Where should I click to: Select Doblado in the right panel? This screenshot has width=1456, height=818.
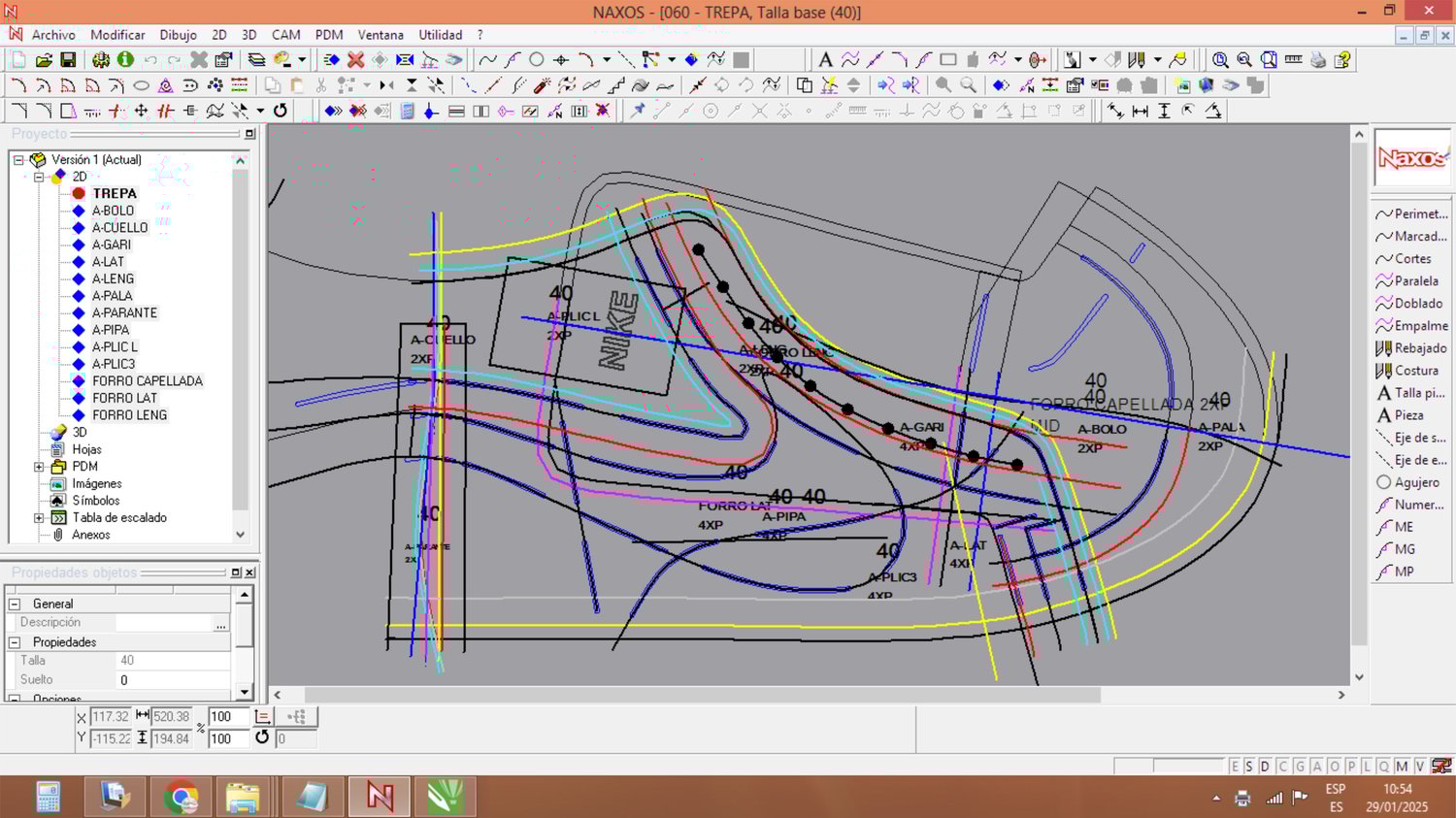pyautogui.click(x=1411, y=304)
